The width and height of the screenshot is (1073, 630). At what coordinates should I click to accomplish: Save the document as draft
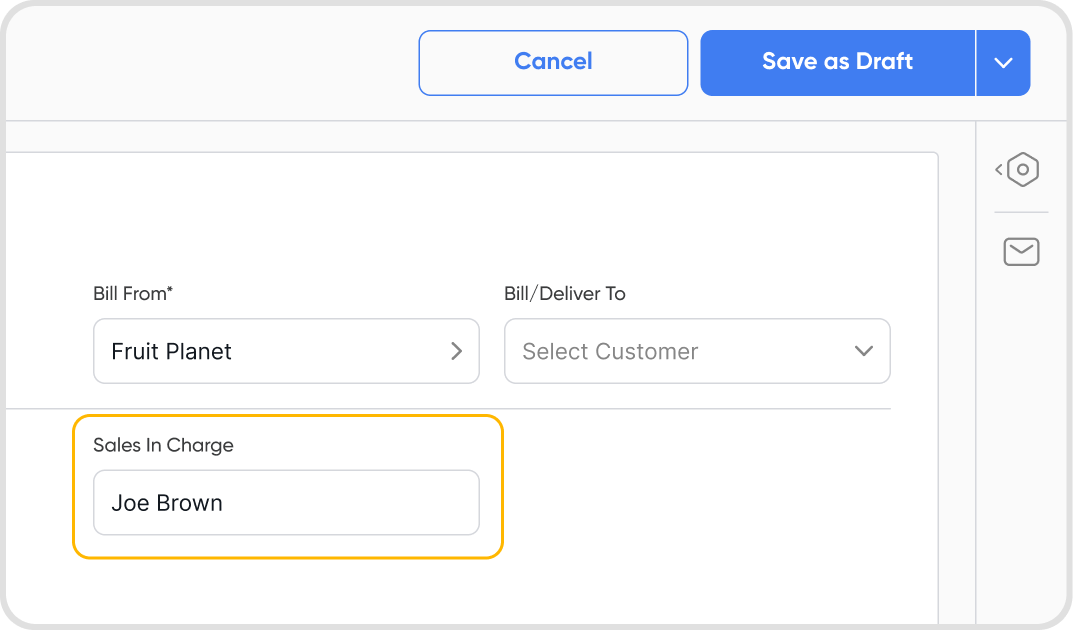837,62
